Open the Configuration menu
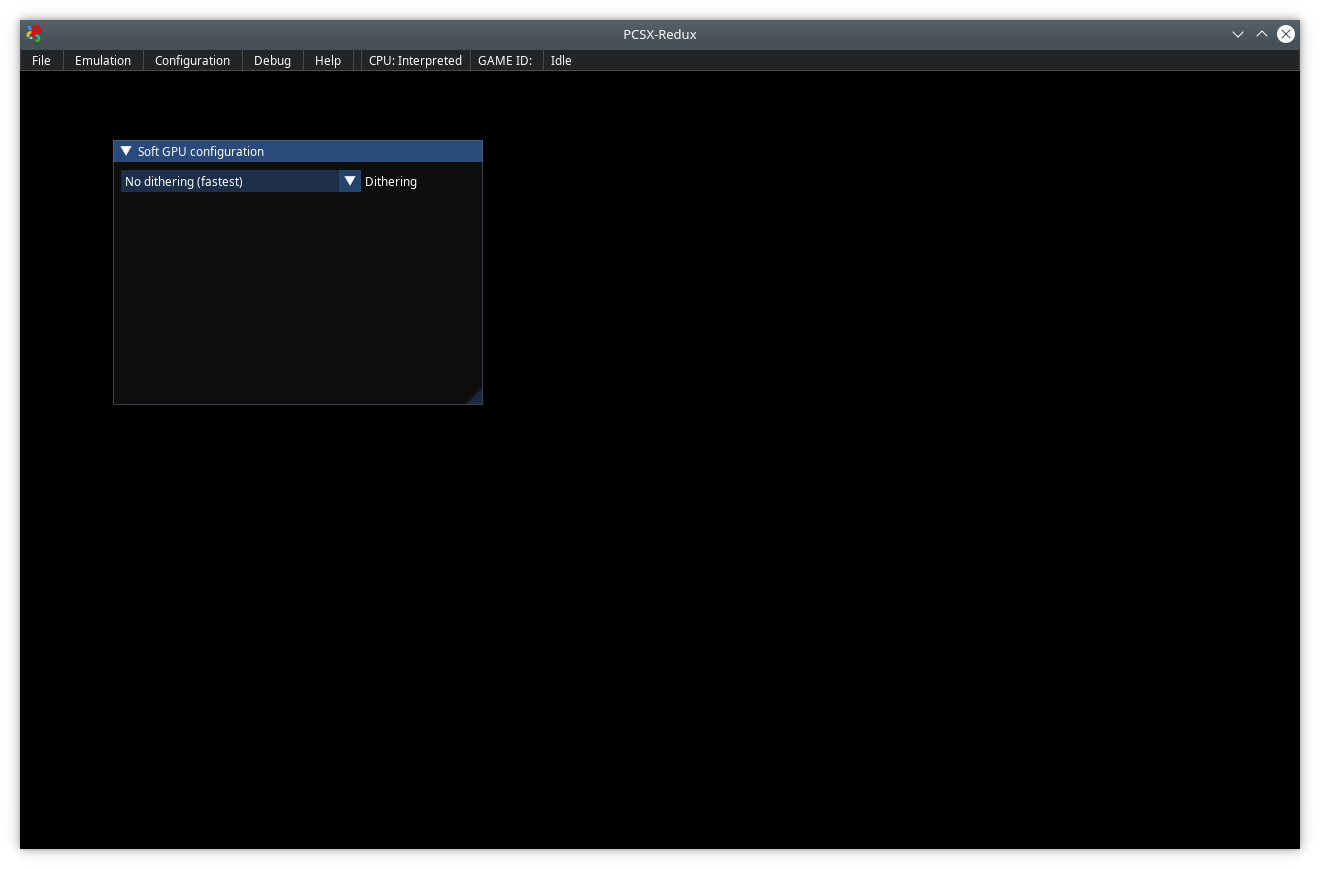The width and height of the screenshot is (1320, 869). [x=192, y=60]
